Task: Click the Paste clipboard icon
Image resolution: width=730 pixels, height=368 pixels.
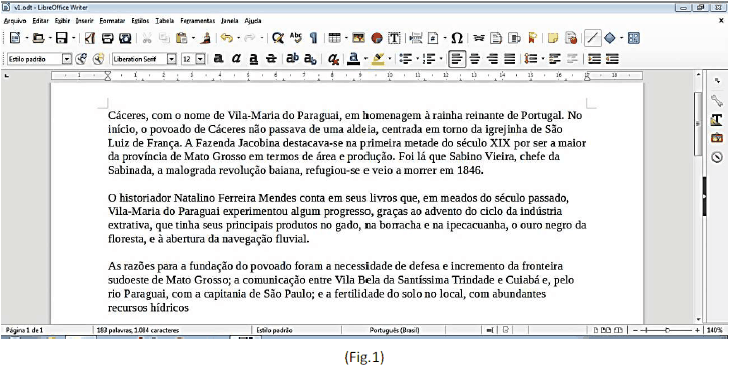Action: click(182, 38)
